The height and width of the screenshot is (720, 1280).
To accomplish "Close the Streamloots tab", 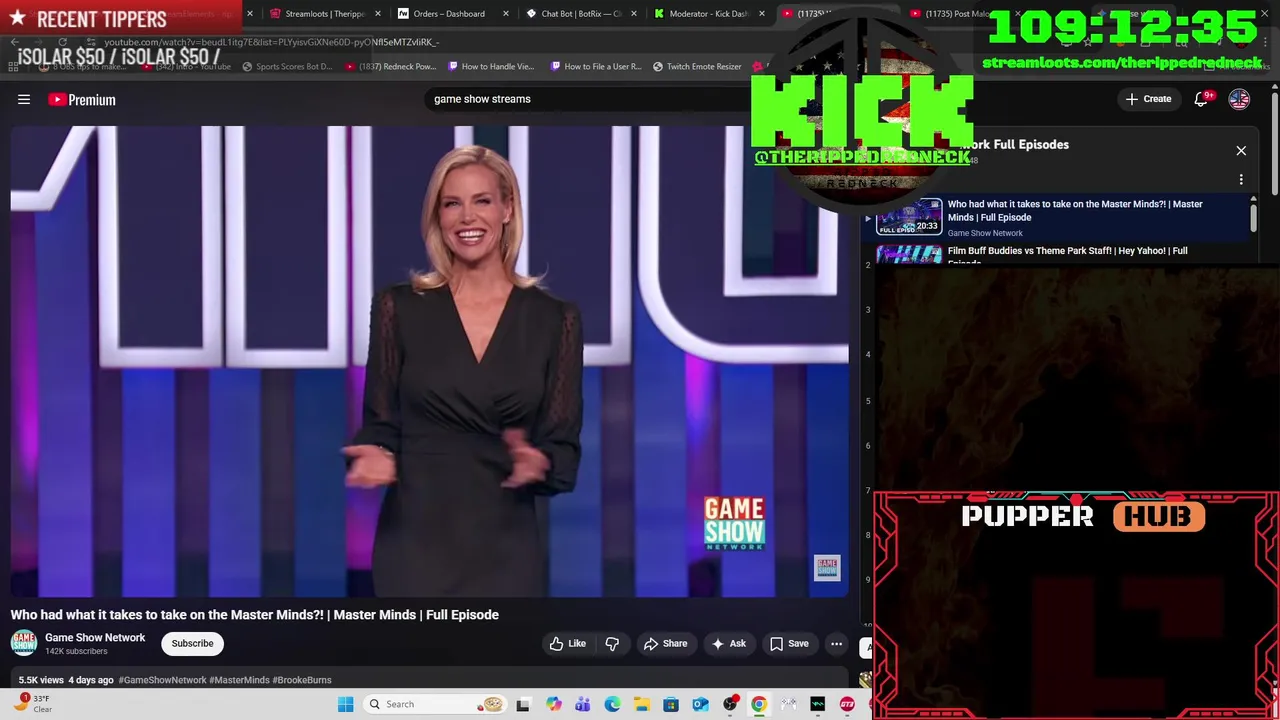I will pos(377,14).
